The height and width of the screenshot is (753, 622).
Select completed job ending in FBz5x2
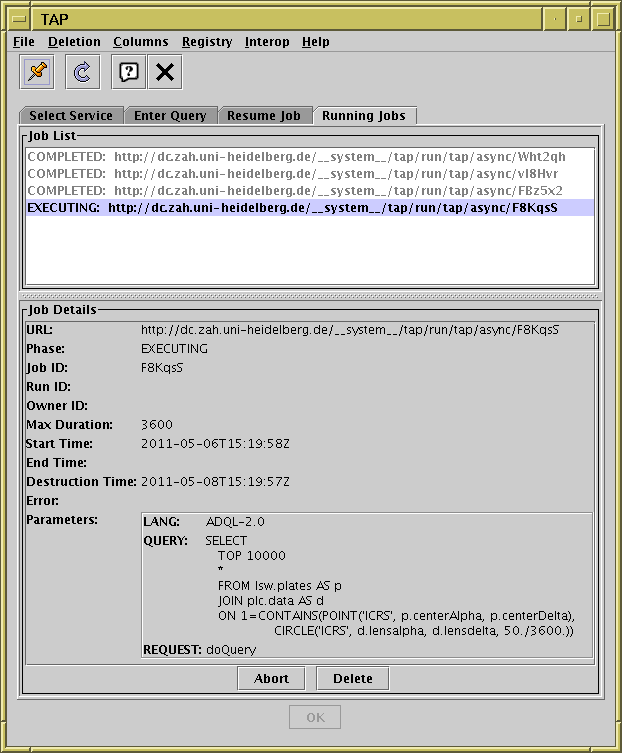(x=310, y=190)
